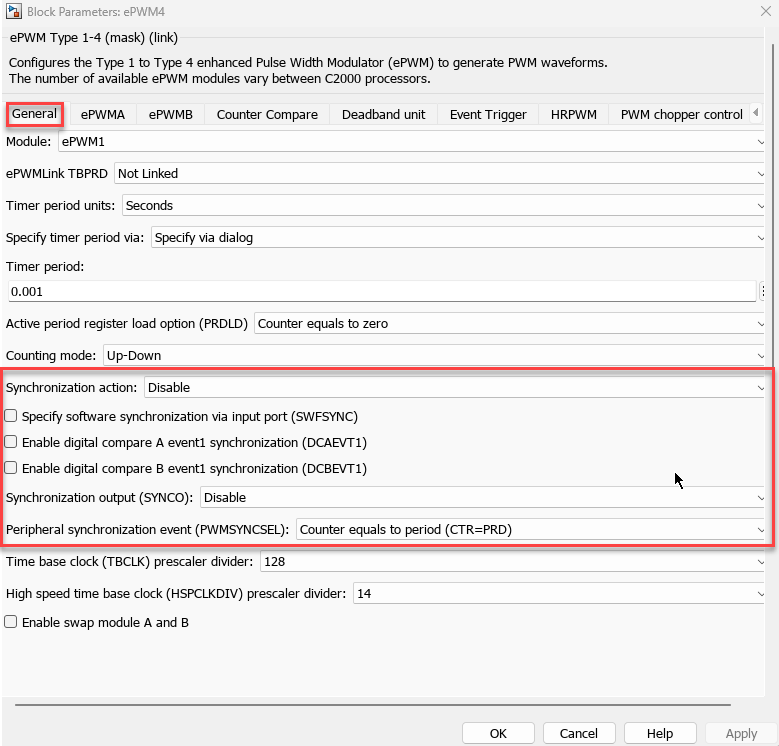The height and width of the screenshot is (746, 779).
Task: Open Peripheral synchronization event (PWMSYNCSEL) dropdown
Action: point(530,530)
